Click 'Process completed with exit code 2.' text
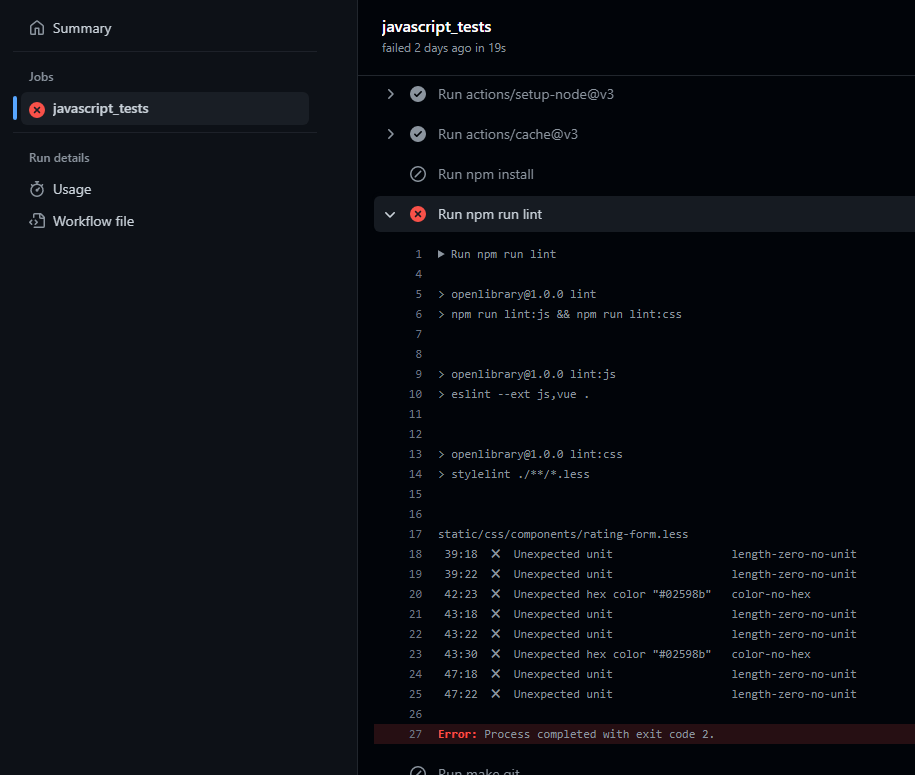The image size is (915, 775). 599,734
